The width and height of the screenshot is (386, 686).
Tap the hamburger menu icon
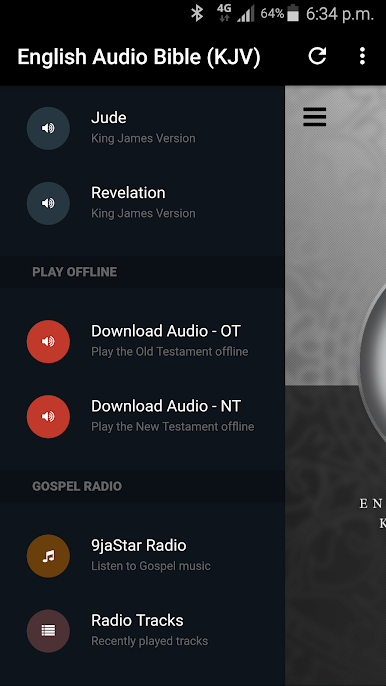point(315,117)
